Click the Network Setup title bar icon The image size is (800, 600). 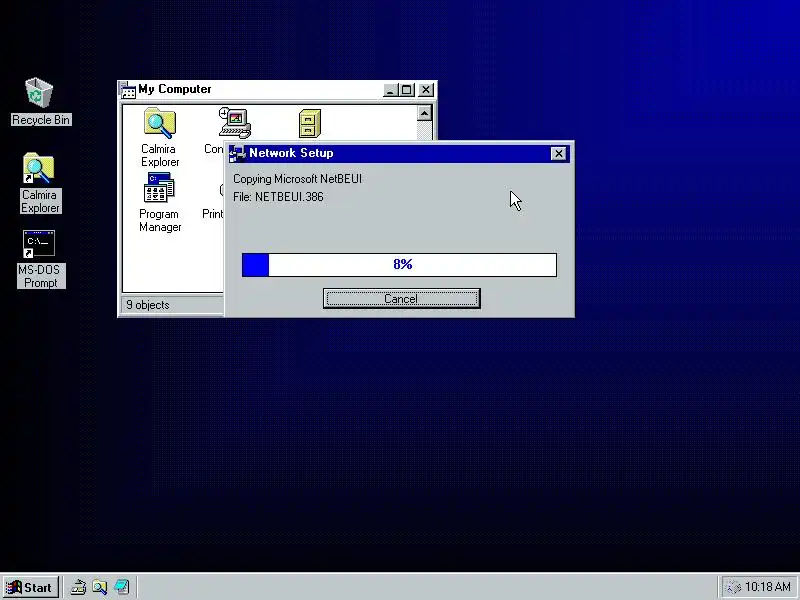click(237, 154)
